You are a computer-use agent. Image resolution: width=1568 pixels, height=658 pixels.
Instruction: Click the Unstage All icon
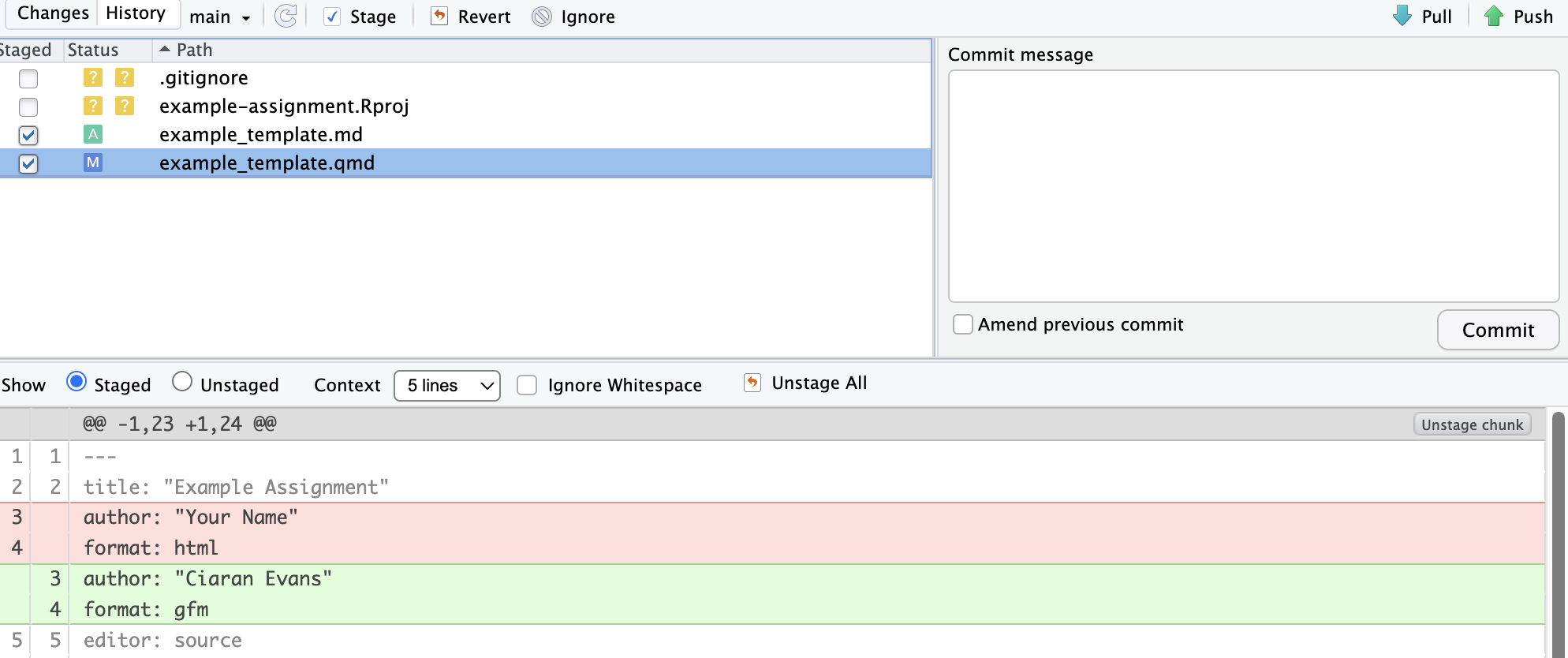click(752, 383)
